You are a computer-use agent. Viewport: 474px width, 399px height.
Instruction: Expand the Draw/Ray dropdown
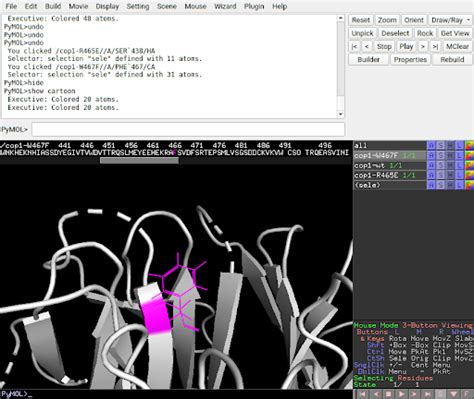click(x=450, y=20)
